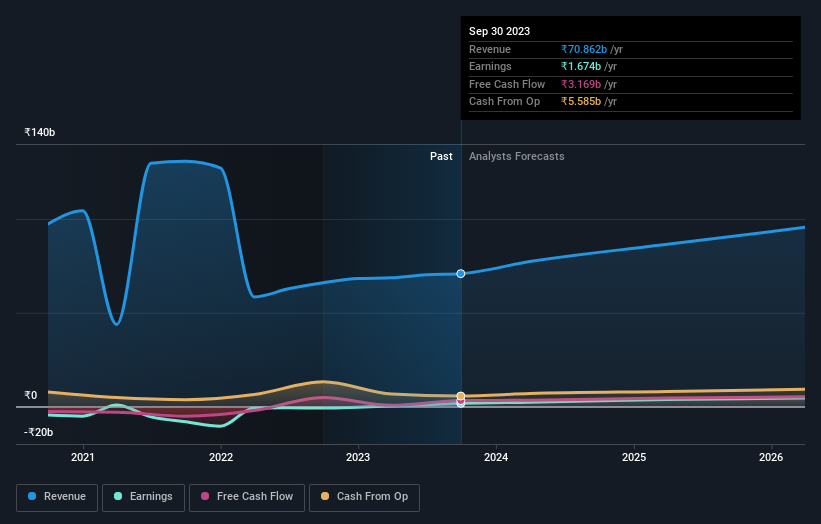Image resolution: width=821 pixels, height=524 pixels.
Task: Click 'Cash From Op' row label in tooltip
Action: pos(504,102)
